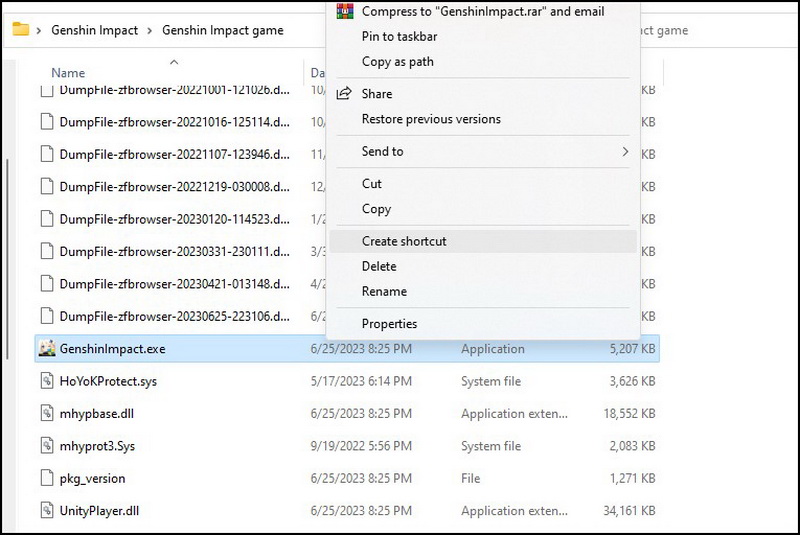Select the UnityPlayer.dll file name

pyautogui.click(x=99, y=511)
